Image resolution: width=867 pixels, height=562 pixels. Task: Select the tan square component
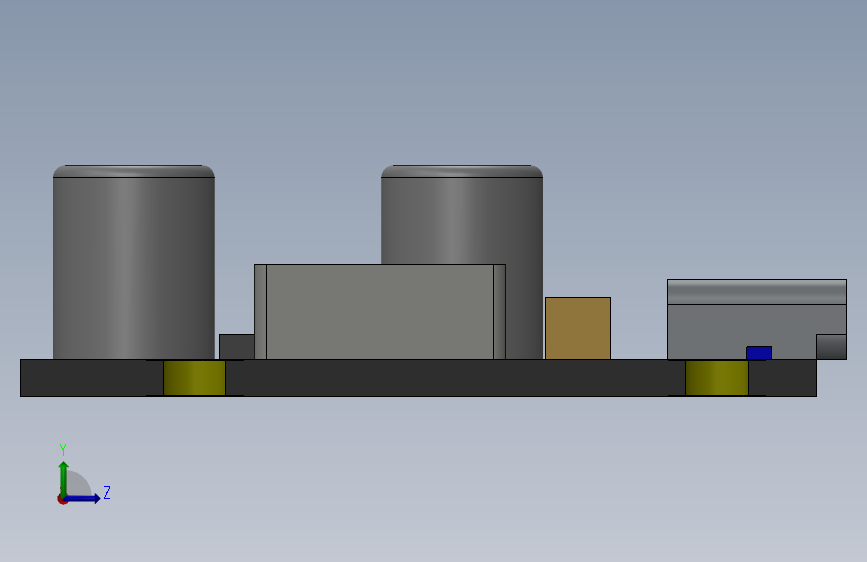578,329
